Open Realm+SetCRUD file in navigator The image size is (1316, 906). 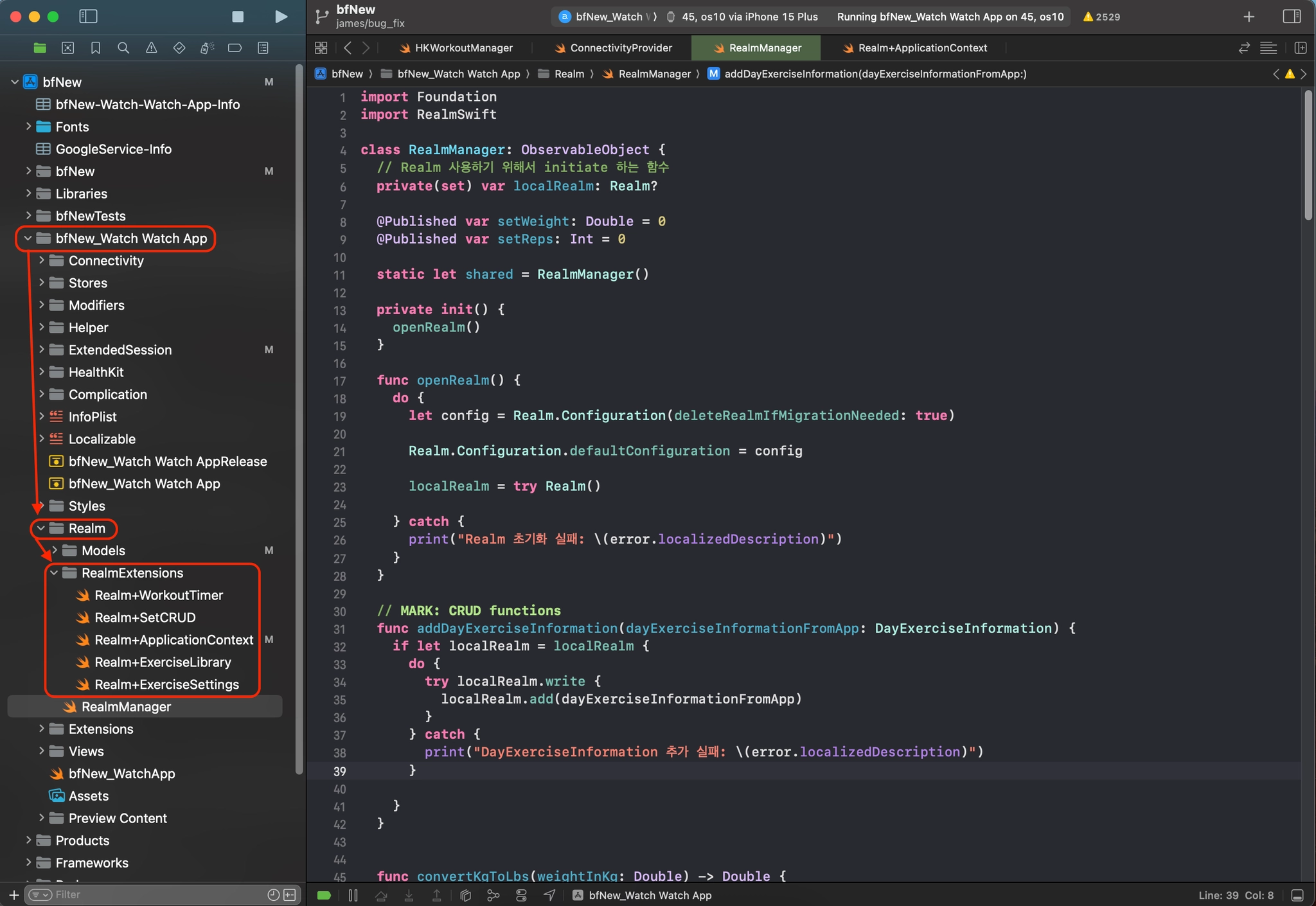145,617
